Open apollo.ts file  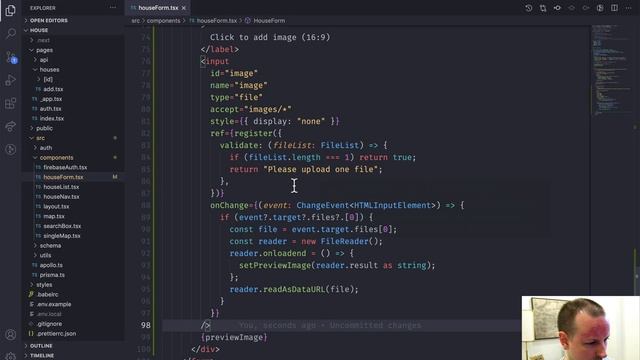[x=51, y=265]
